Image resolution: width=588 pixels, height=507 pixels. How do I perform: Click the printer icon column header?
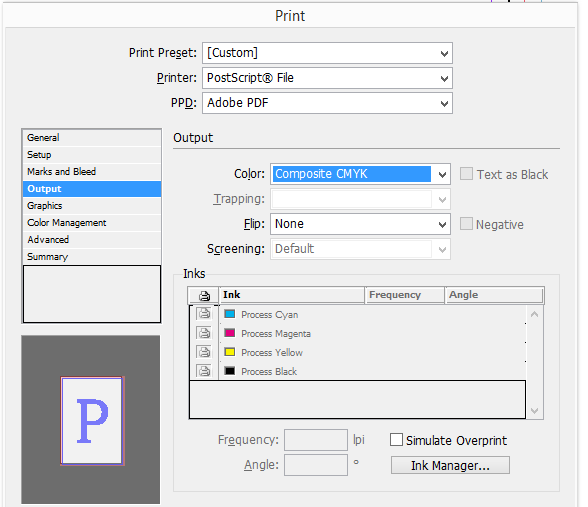(x=204, y=296)
